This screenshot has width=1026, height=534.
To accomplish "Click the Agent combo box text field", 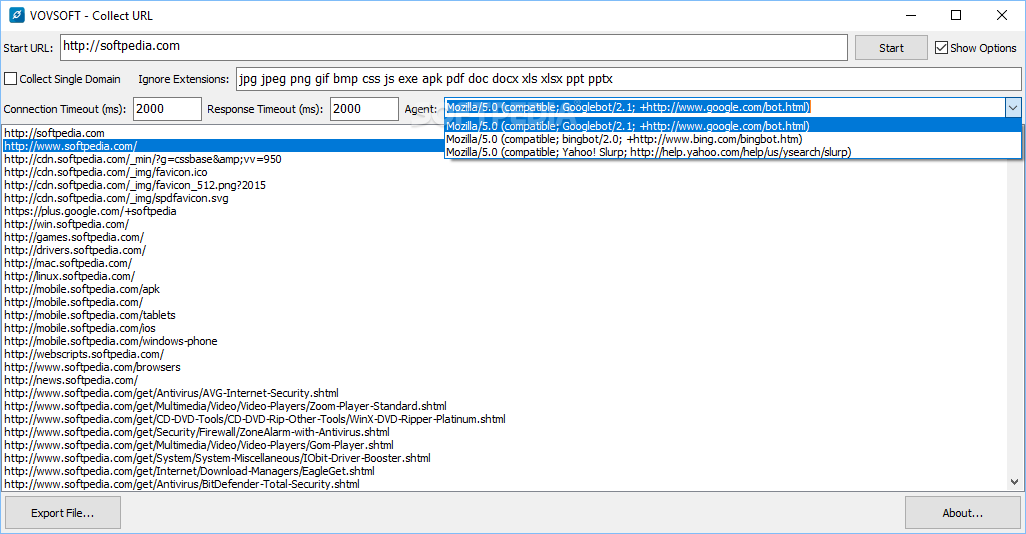I will [724, 107].
